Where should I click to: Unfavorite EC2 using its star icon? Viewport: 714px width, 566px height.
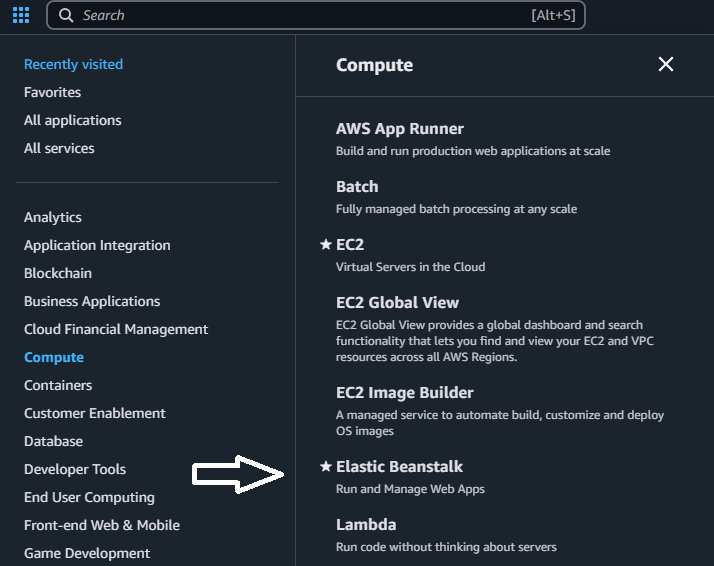(x=325, y=245)
